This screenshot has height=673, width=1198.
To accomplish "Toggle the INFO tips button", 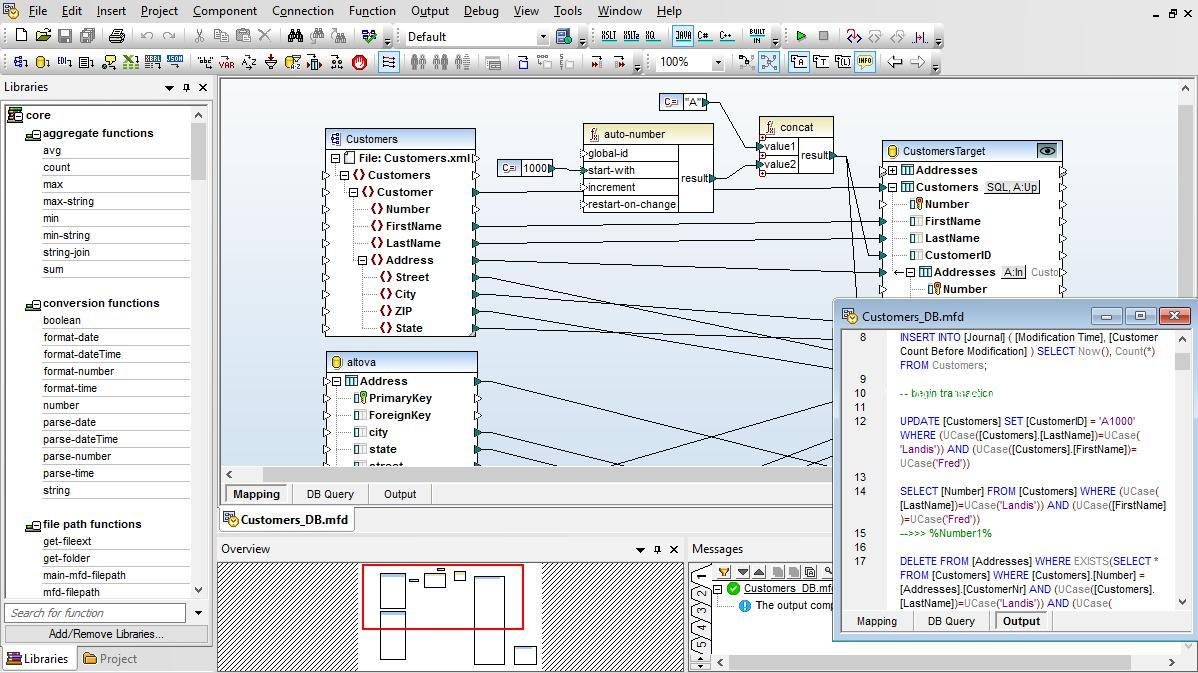I will (x=864, y=62).
